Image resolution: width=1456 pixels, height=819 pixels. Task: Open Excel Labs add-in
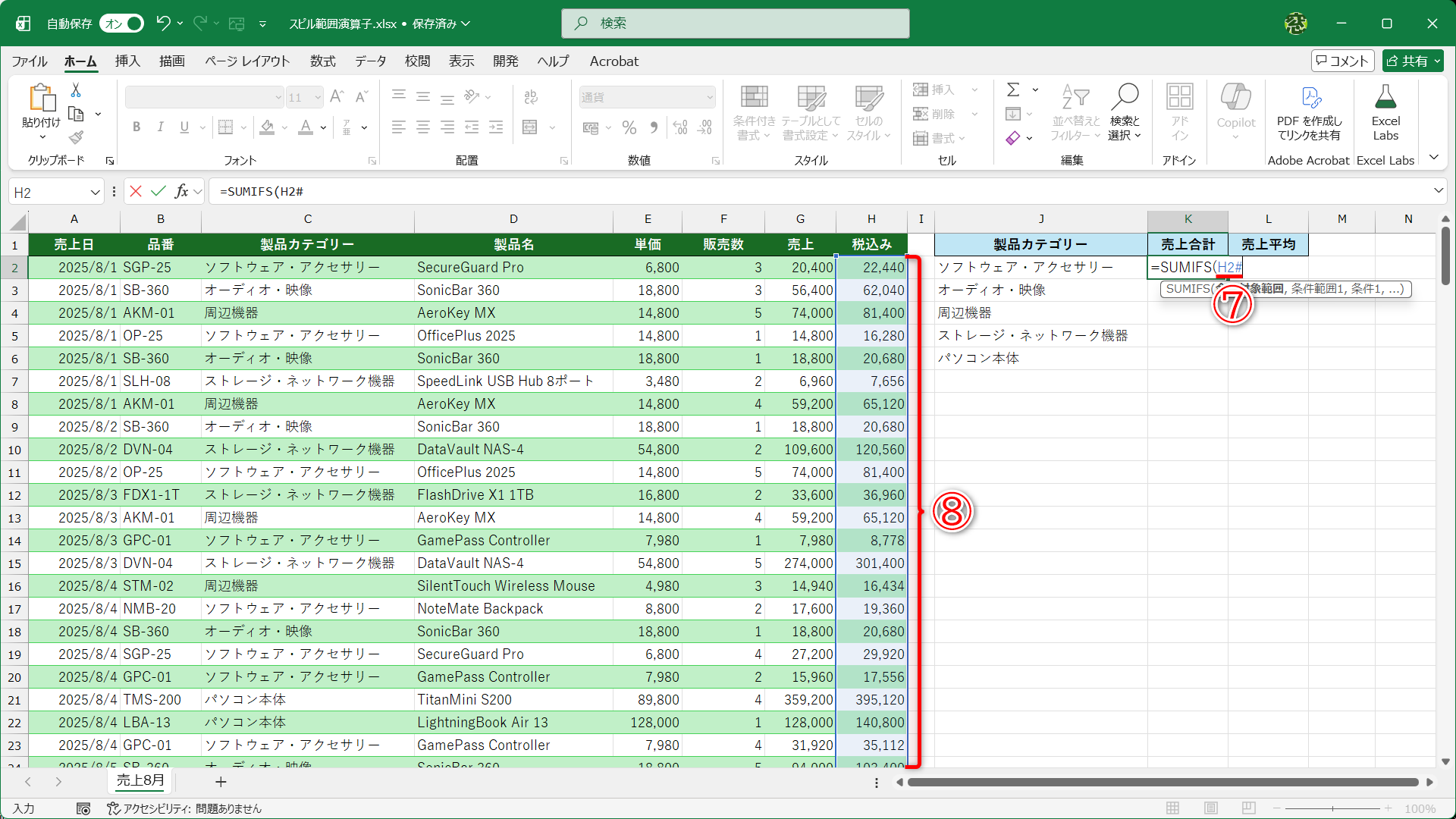click(1385, 113)
